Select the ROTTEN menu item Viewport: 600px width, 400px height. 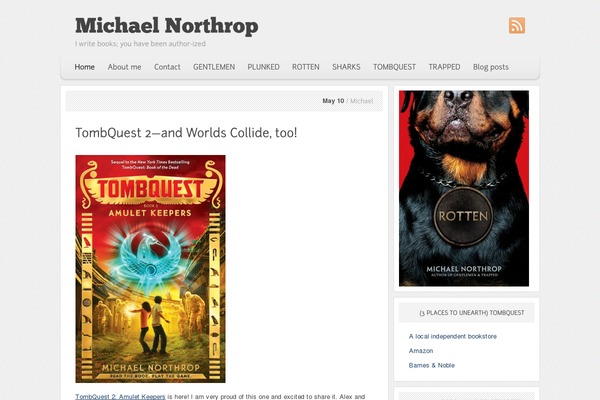tap(305, 67)
